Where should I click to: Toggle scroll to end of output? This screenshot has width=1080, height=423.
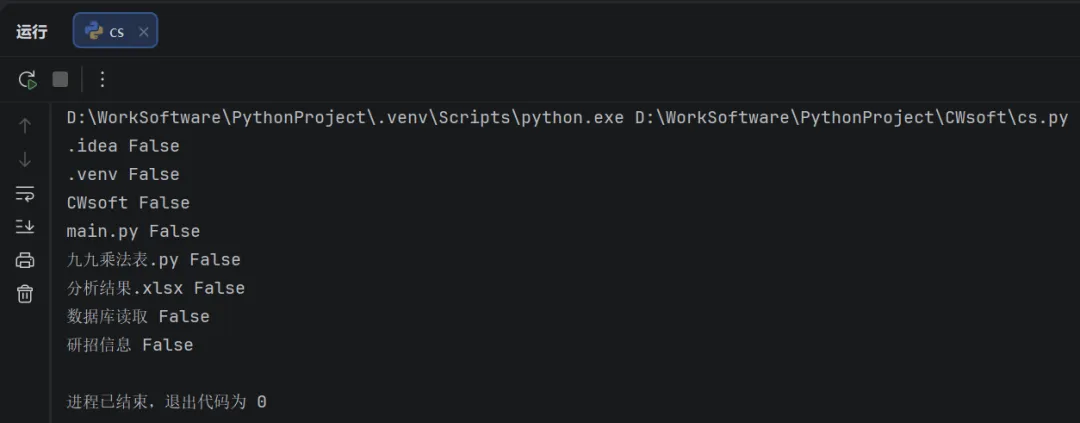point(25,227)
